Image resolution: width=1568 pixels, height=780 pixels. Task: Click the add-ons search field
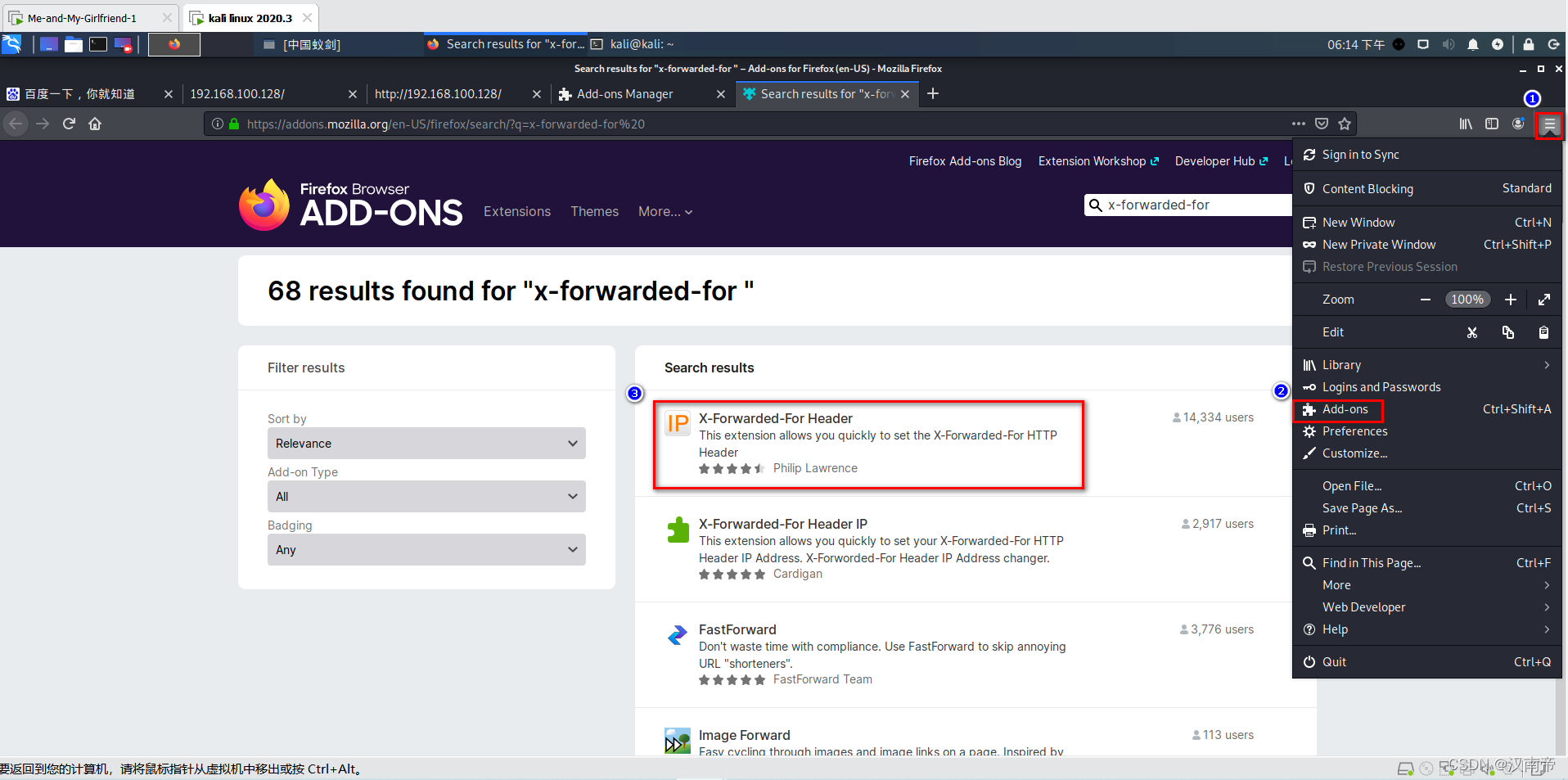1188,205
